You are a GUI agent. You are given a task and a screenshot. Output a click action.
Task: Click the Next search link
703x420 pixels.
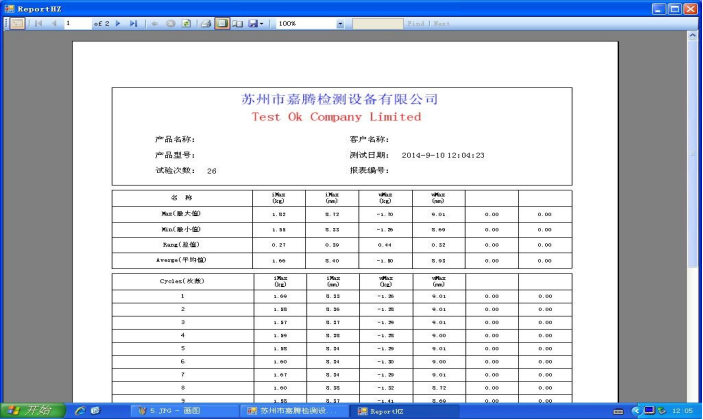point(441,23)
